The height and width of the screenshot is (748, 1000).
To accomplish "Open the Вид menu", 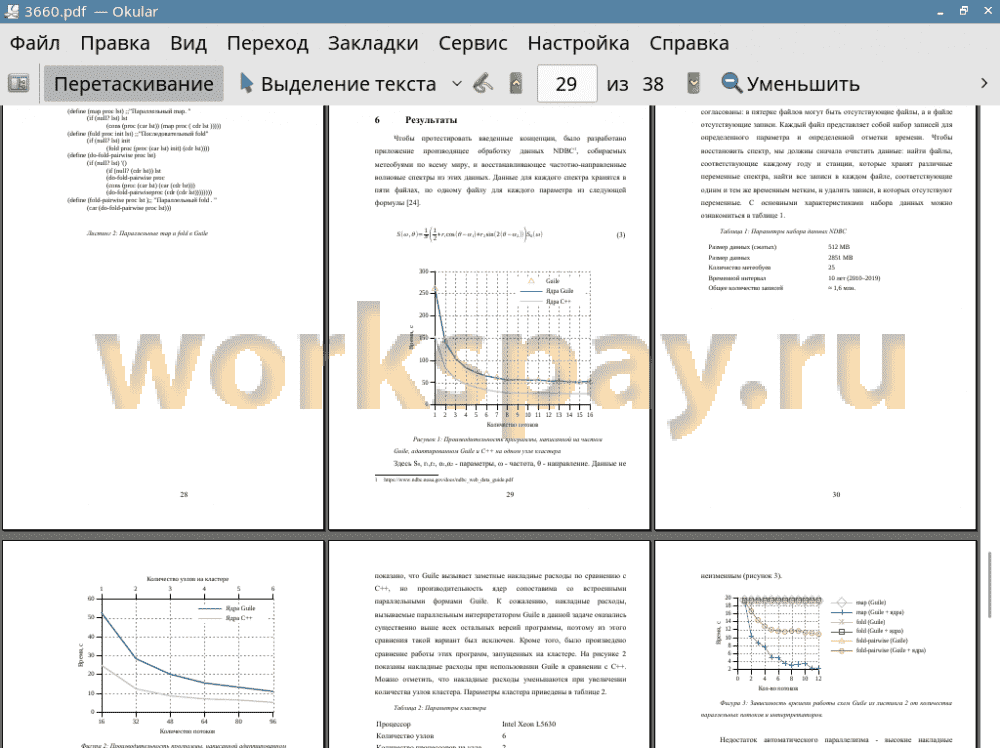I will pyautogui.click(x=188, y=43).
